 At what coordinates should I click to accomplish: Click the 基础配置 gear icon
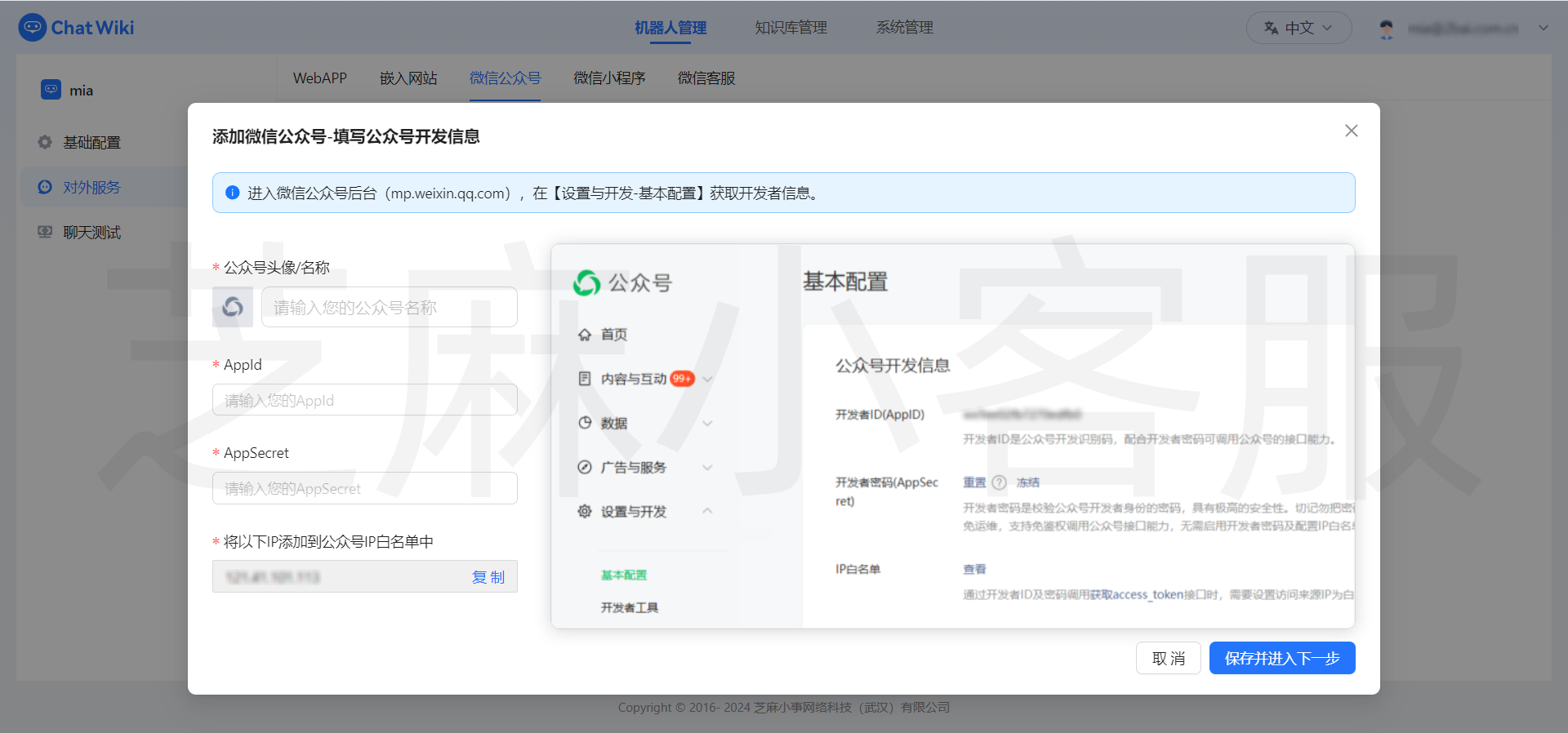coord(45,142)
